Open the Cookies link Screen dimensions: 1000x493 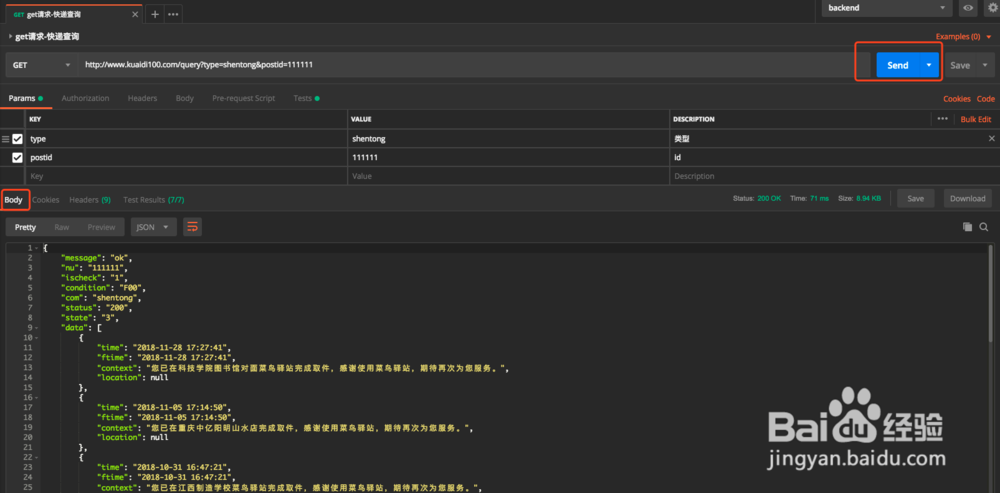pos(957,99)
